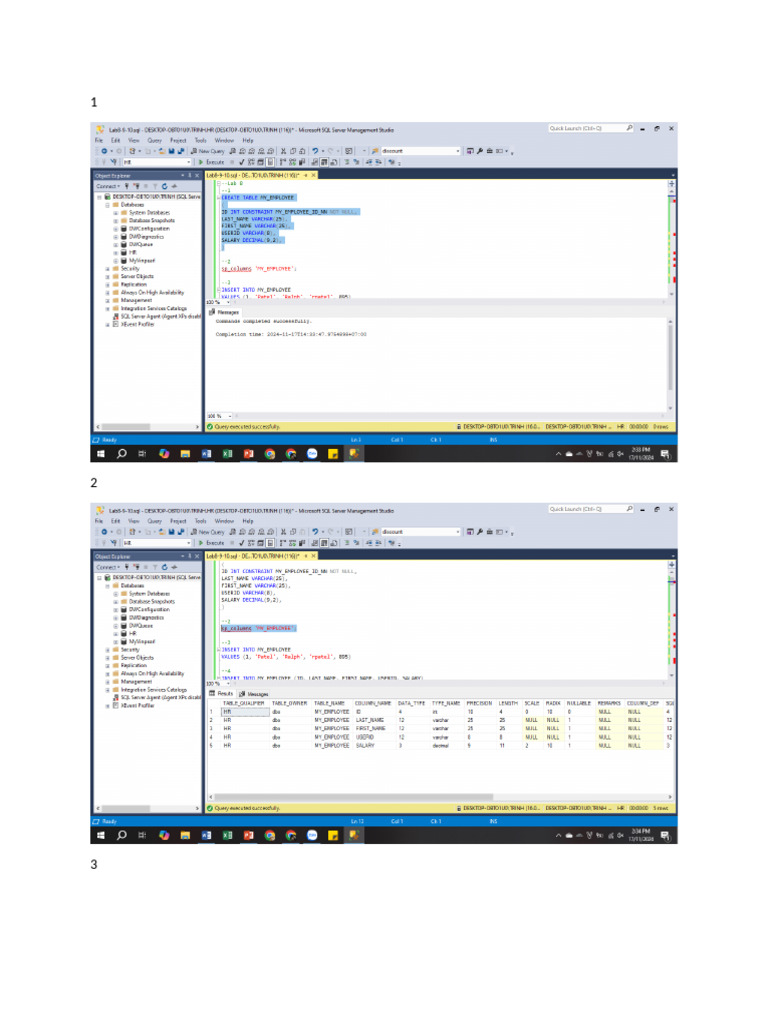Open discount search dropdown in screenshot 2
Image resolution: width=768 pixels, height=1024 pixels.
[x=420, y=532]
